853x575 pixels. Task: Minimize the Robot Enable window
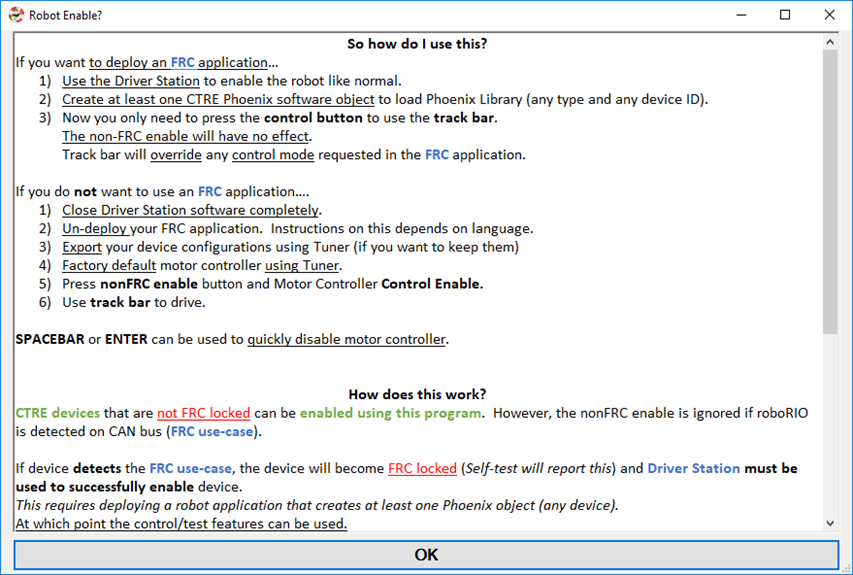point(741,15)
